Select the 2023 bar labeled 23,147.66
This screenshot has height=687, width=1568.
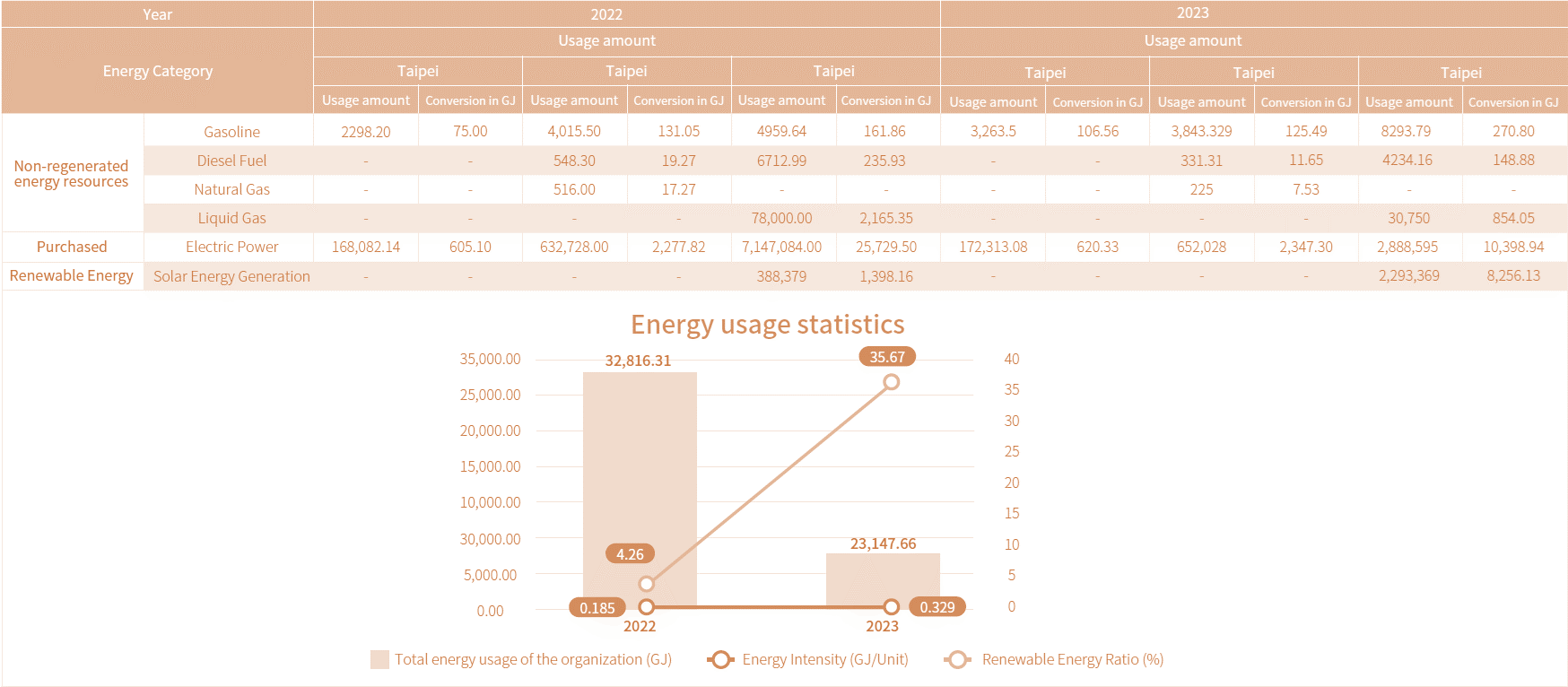[x=883, y=579]
